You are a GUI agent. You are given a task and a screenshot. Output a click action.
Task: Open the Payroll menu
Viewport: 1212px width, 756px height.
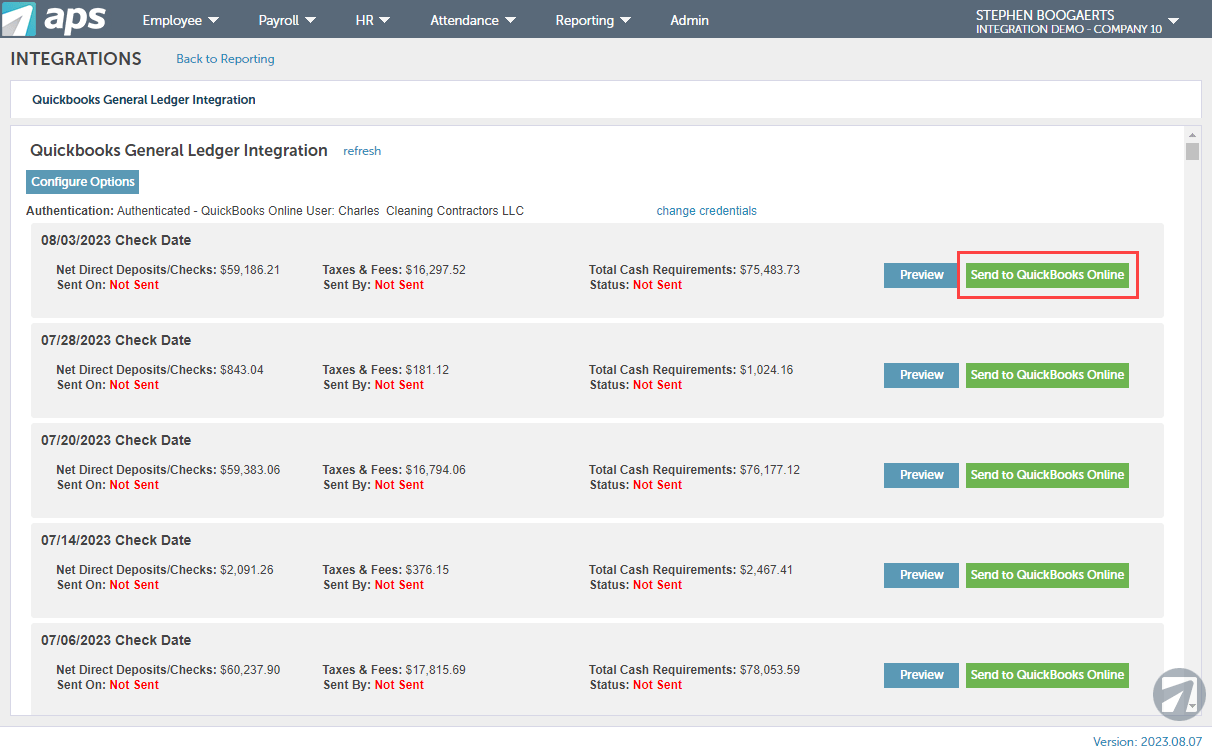pyautogui.click(x=287, y=20)
